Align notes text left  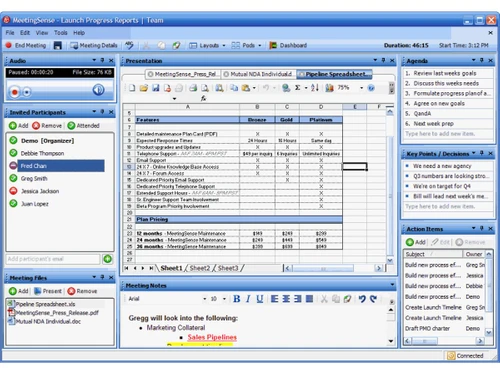pos(274,299)
